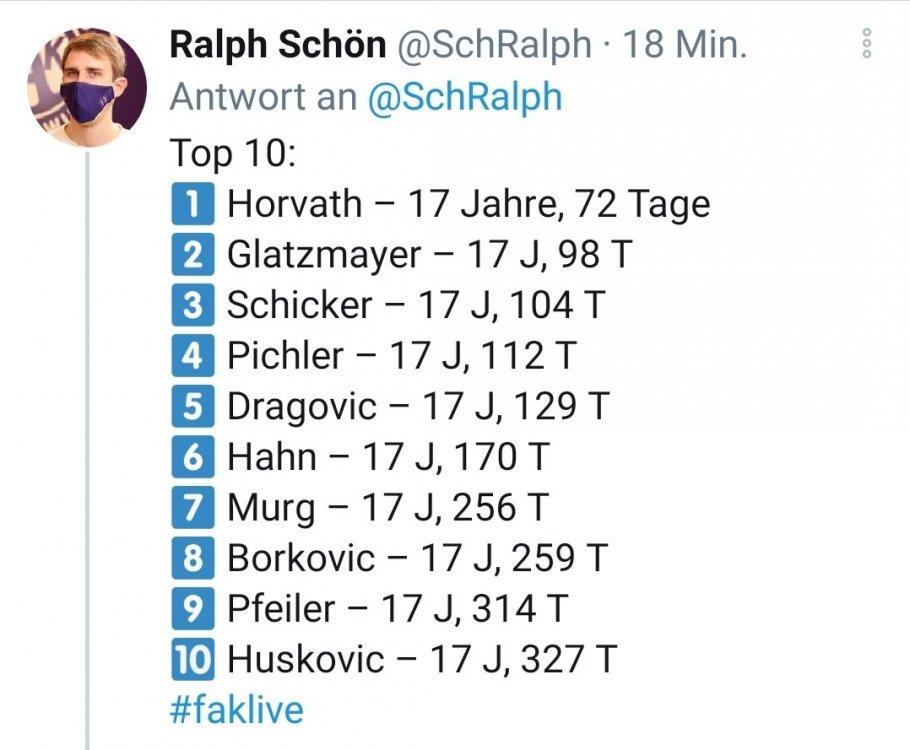This screenshot has width=910, height=750.
Task: Open the blue @SchRalph reply mention
Action: click(x=465, y=96)
